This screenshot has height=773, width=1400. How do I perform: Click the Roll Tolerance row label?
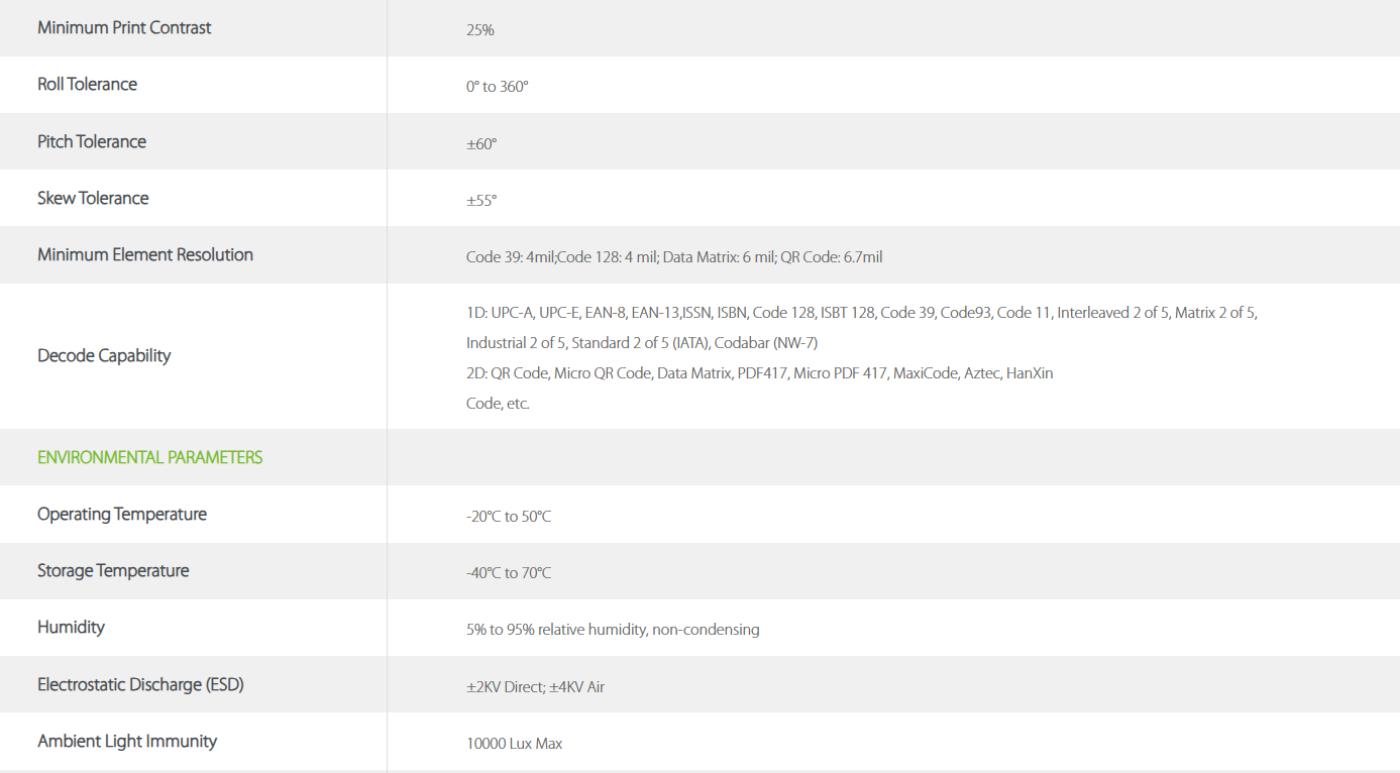click(x=87, y=85)
